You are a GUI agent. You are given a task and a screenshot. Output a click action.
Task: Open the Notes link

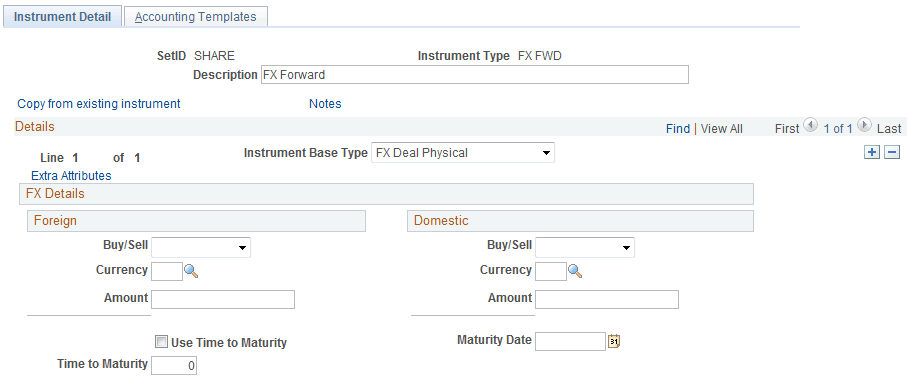(325, 104)
